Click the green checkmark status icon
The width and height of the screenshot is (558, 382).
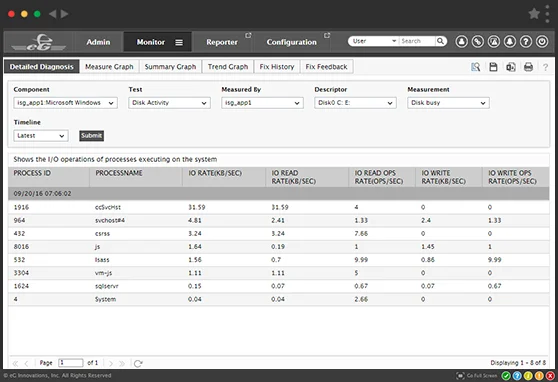506,376
